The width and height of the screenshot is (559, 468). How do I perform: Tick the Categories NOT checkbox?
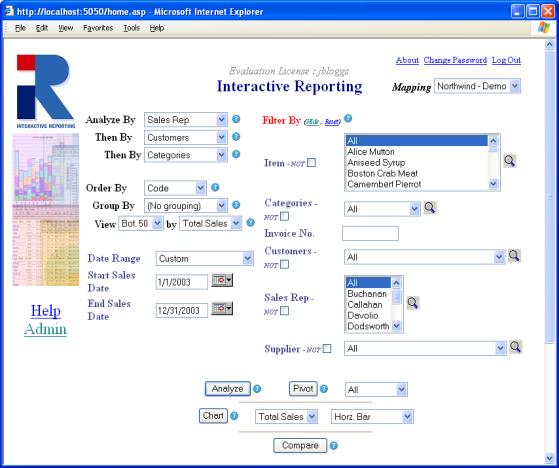coord(284,216)
